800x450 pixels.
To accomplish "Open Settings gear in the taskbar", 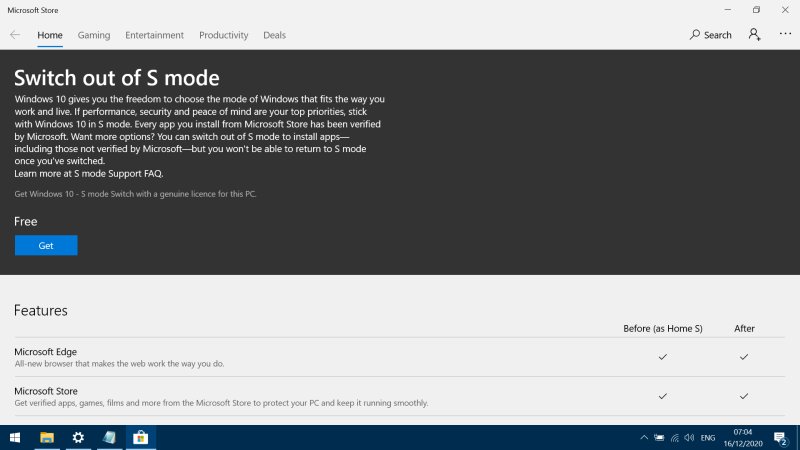I will [78, 438].
